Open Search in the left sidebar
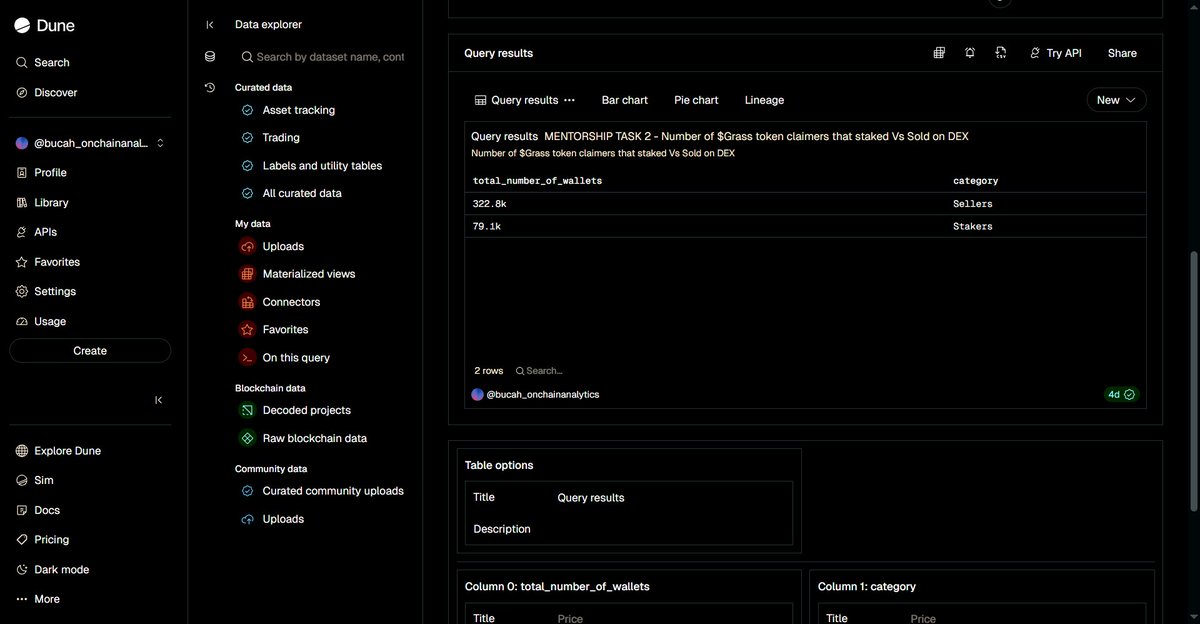Screen dimensions: 1200x624 [43, 62]
